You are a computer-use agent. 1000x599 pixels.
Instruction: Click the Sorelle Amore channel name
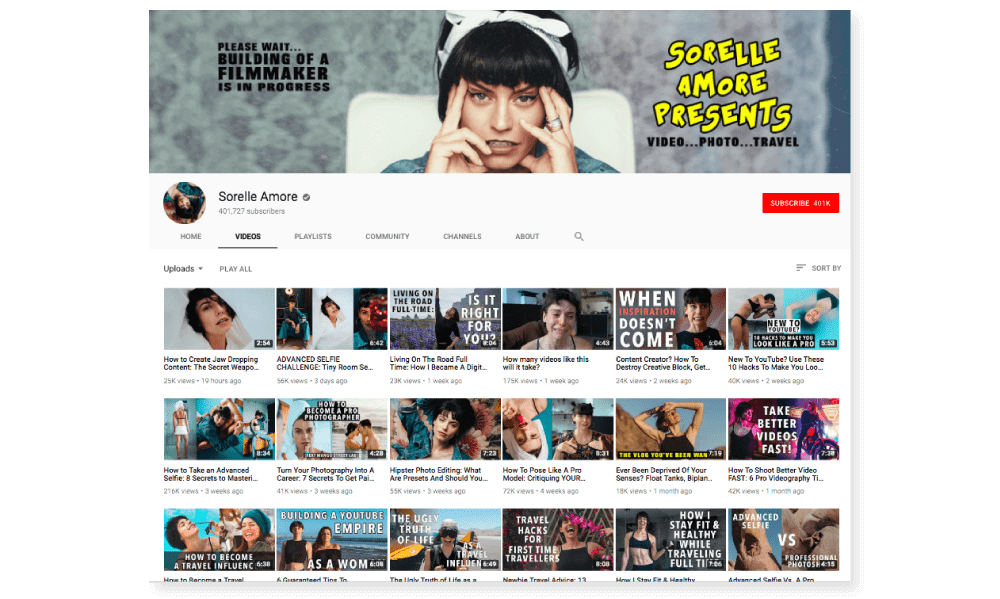pyautogui.click(x=258, y=196)
